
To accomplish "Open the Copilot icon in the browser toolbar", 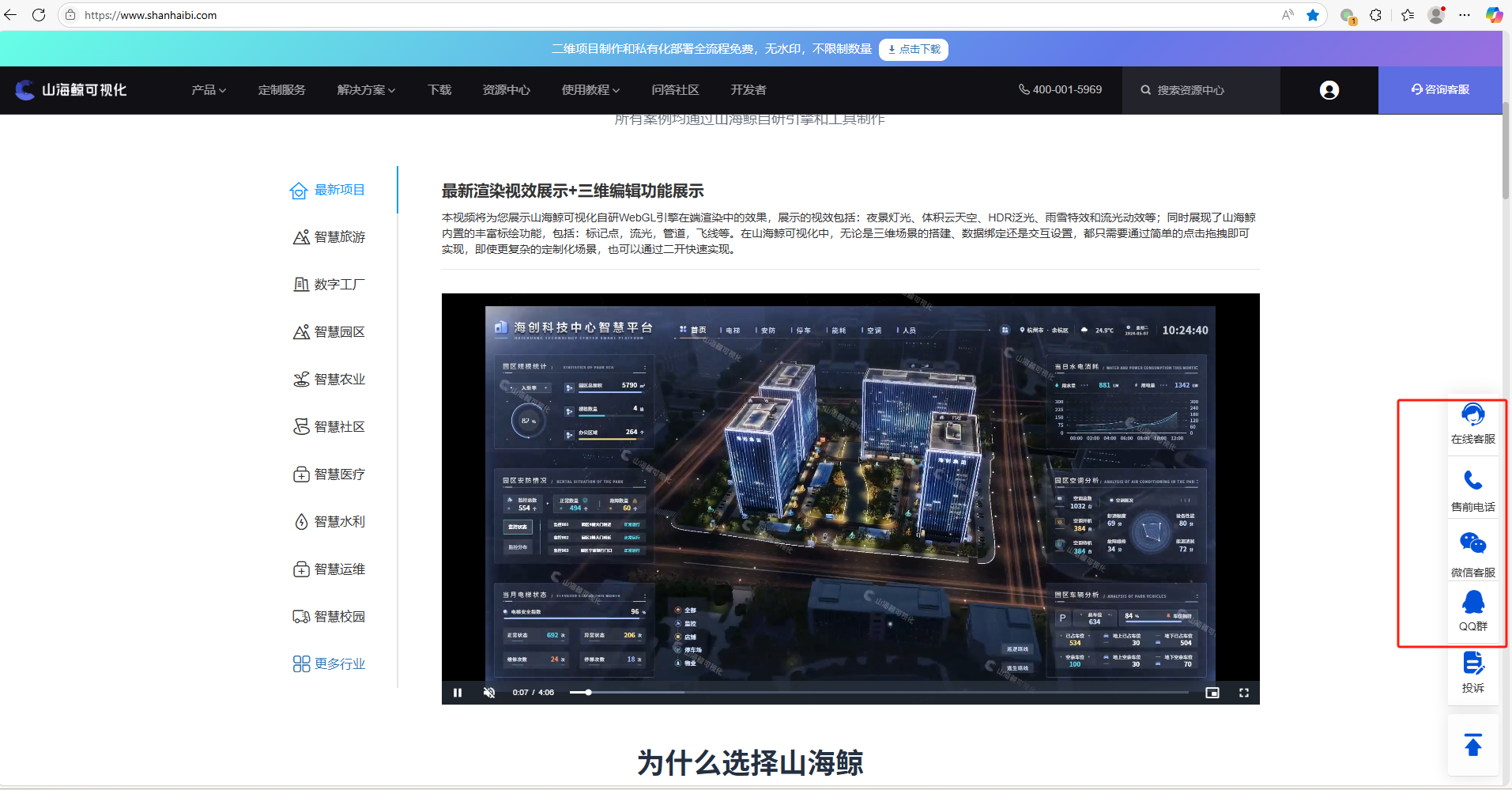I will pos(1494,15).
